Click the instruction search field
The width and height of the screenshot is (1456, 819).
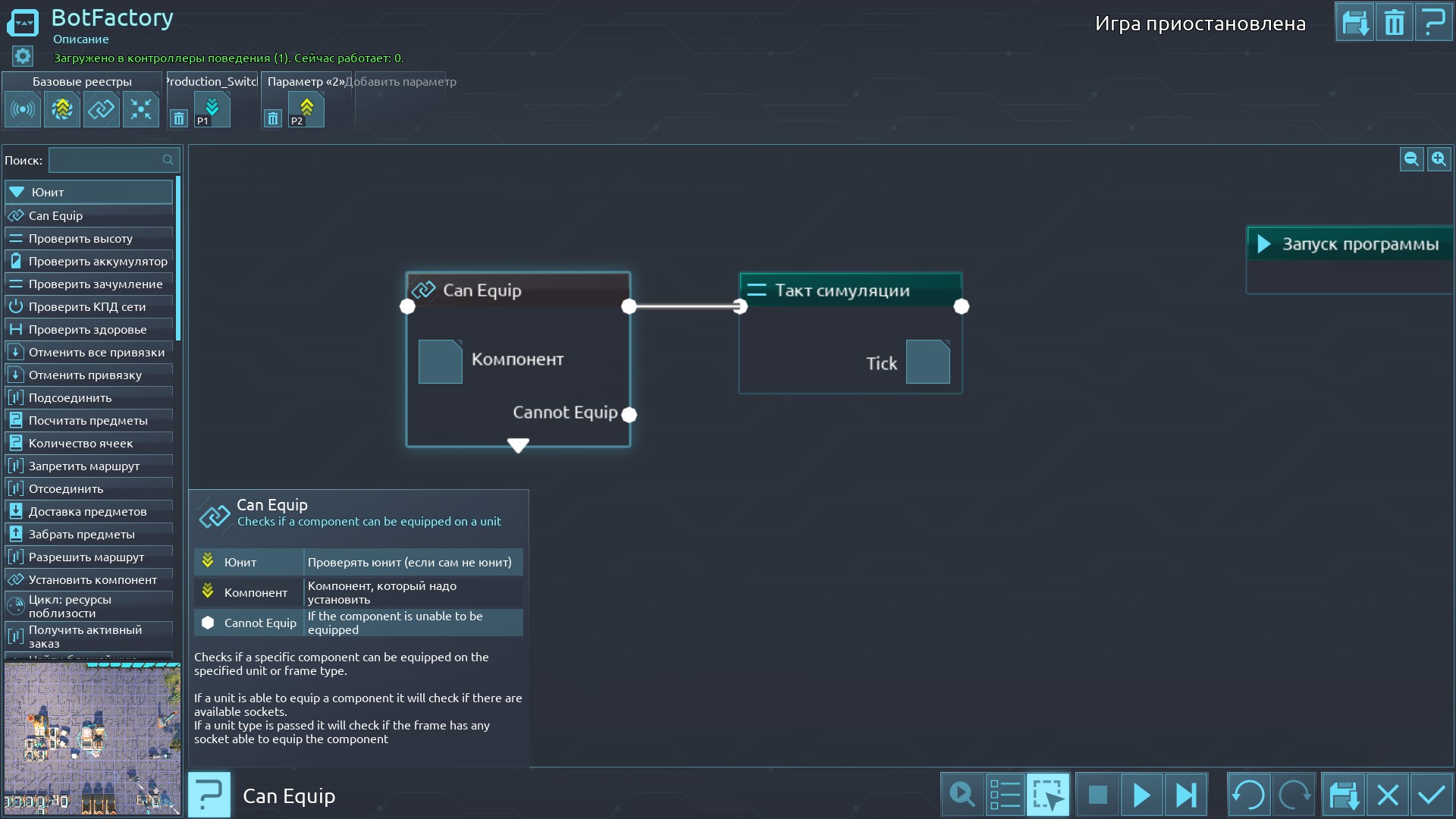[x=106, y=160]
